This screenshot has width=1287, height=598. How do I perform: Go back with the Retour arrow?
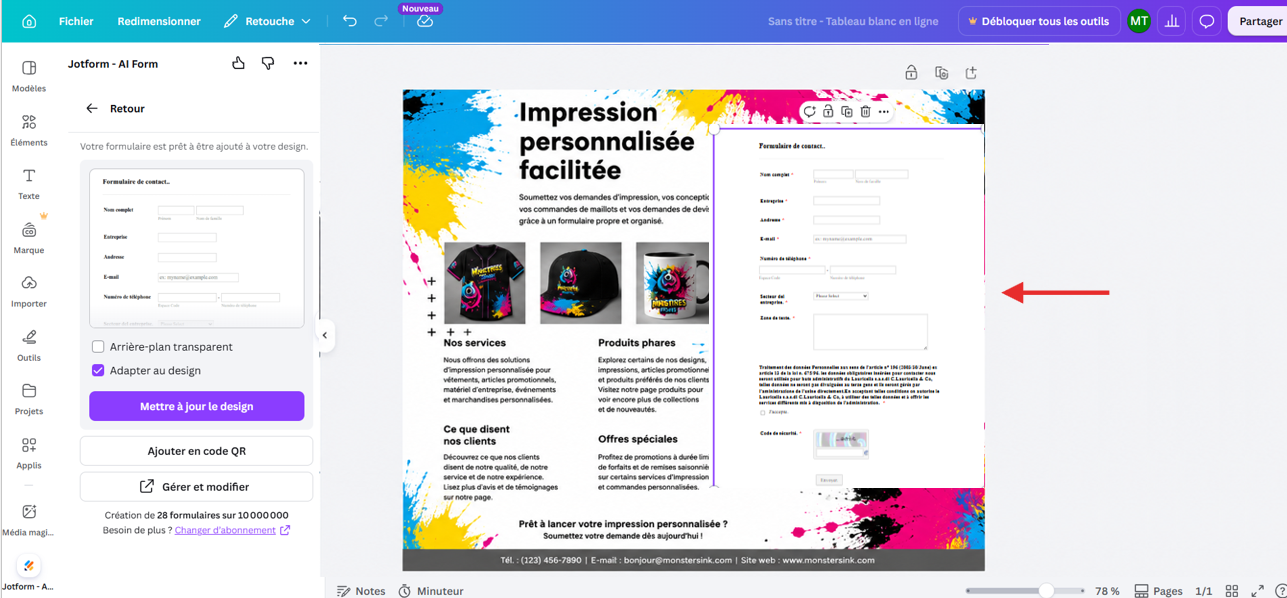pos(92,108)
